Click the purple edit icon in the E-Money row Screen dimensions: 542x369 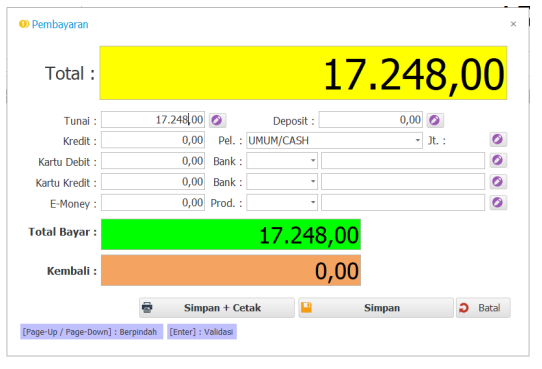click(498, 202)
